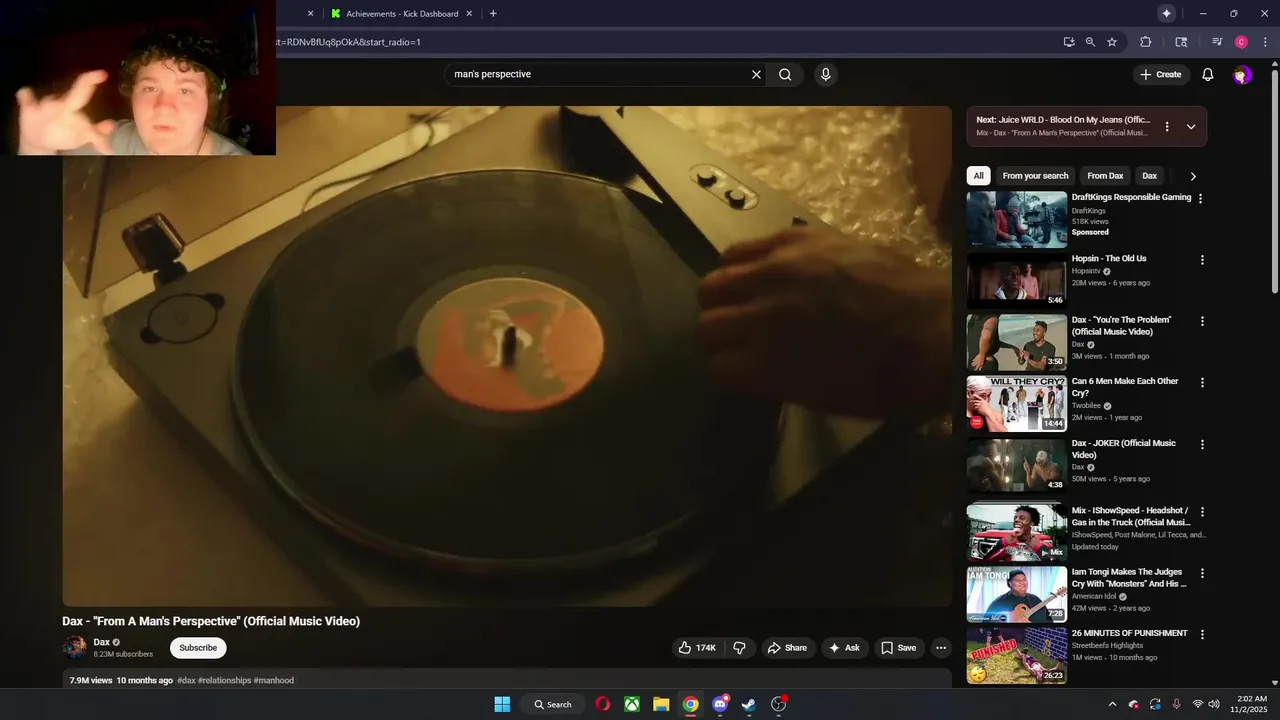Open options for 26 MINUTES OF PUNISHMENT

1202,634
